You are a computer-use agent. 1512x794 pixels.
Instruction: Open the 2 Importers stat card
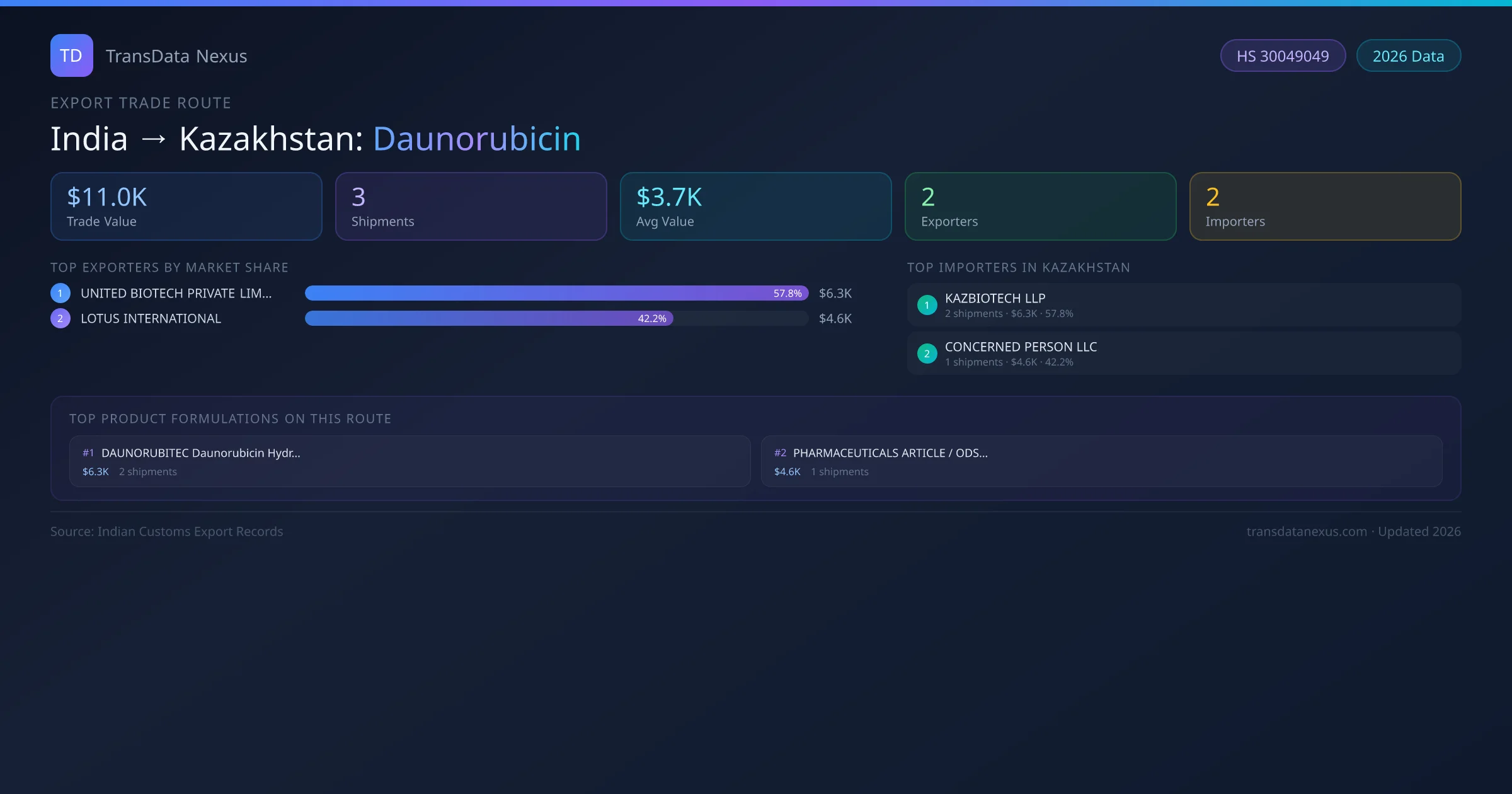tap(1325, 207)
